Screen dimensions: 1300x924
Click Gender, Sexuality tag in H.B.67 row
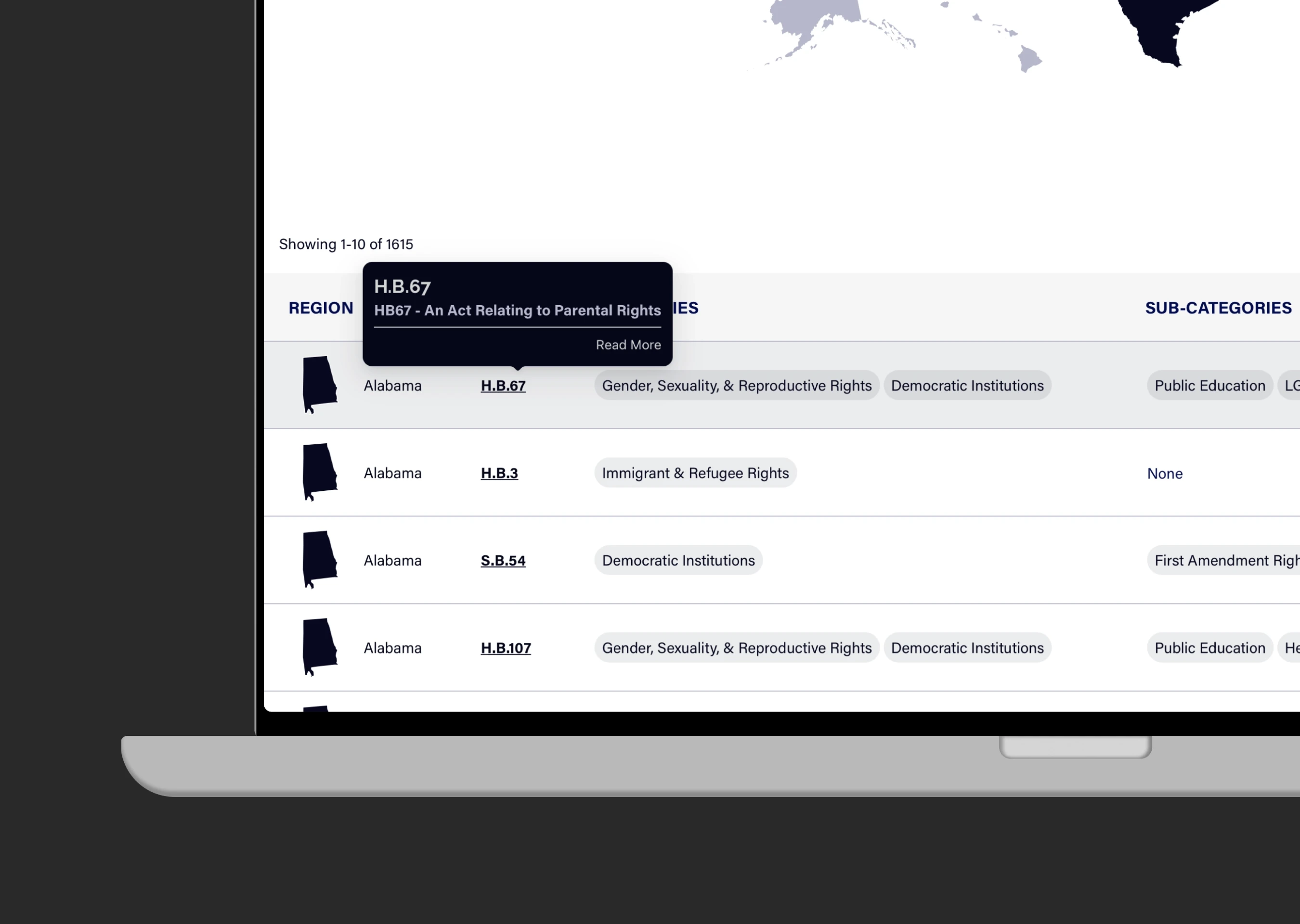tap(737, 386)
